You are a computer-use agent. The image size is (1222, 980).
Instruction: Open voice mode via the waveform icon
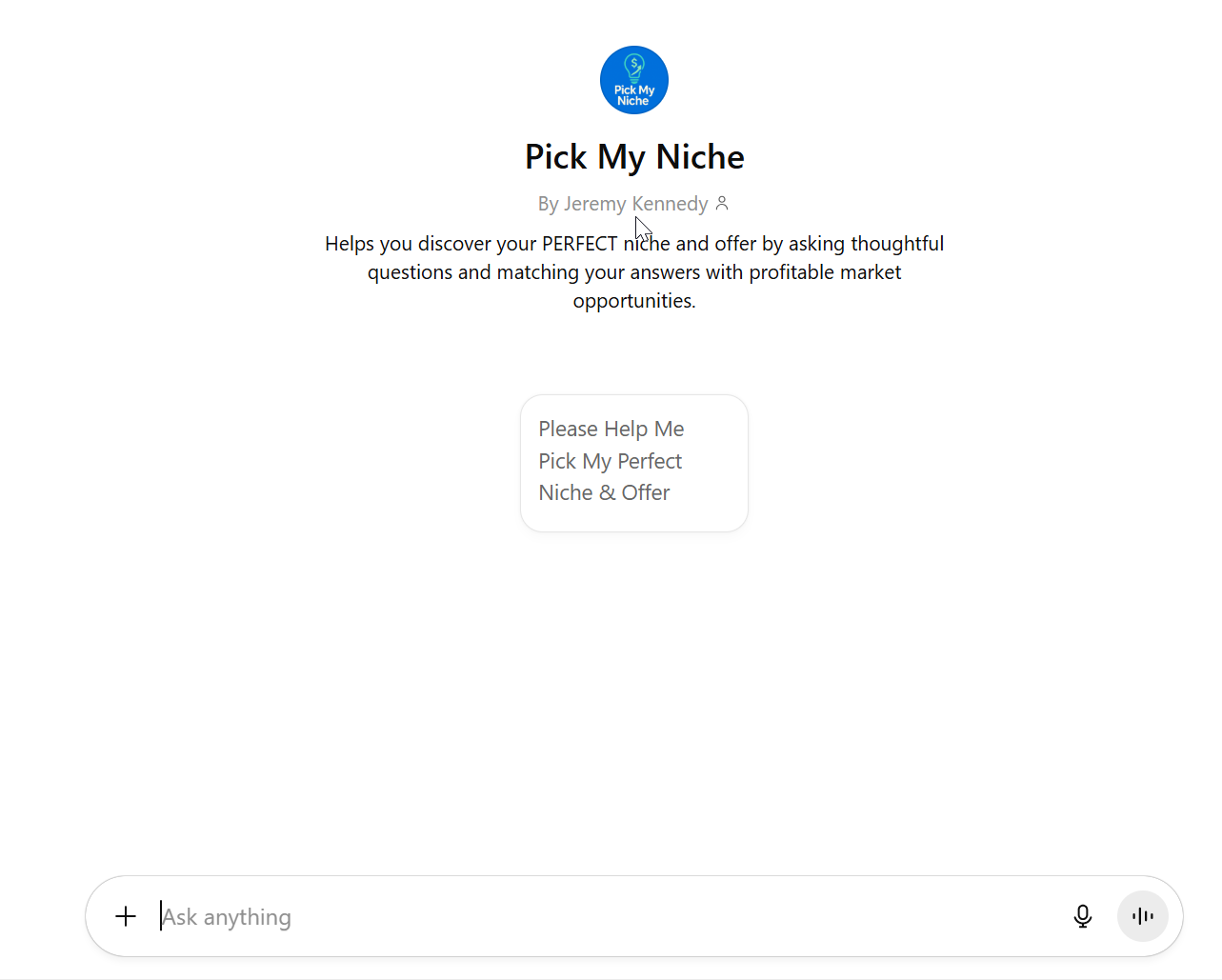pyautogui.click(x=1143, y=916)
